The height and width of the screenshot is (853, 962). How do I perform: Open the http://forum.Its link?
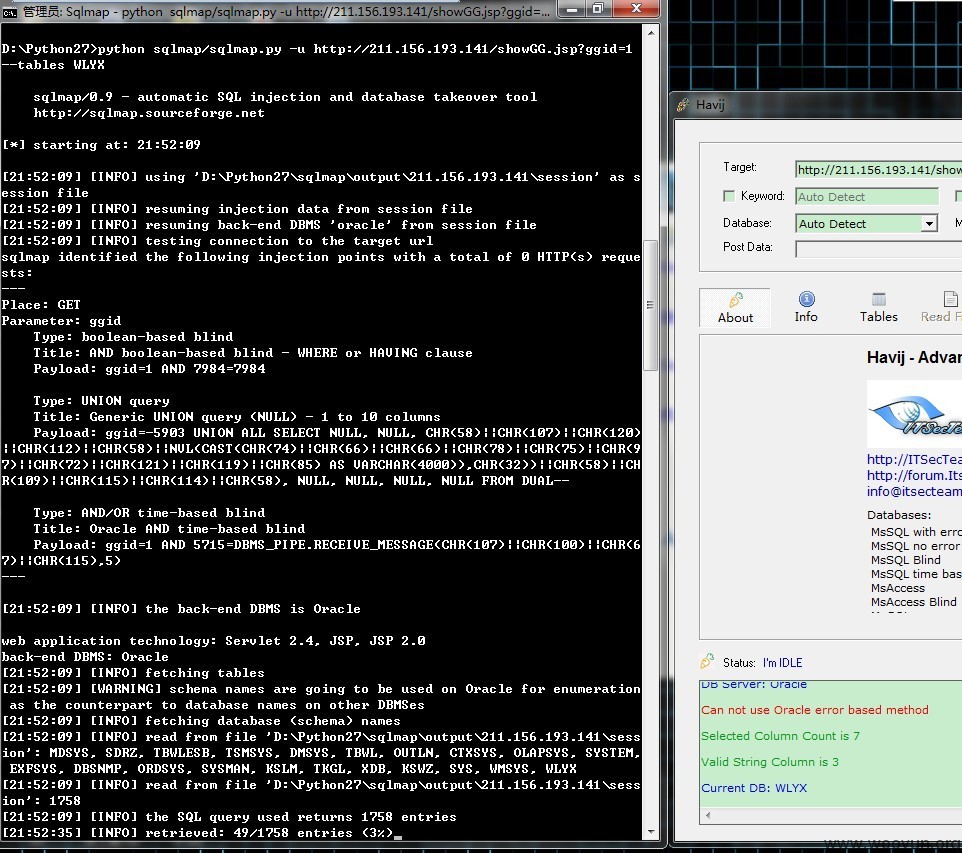tap(914, 475)
